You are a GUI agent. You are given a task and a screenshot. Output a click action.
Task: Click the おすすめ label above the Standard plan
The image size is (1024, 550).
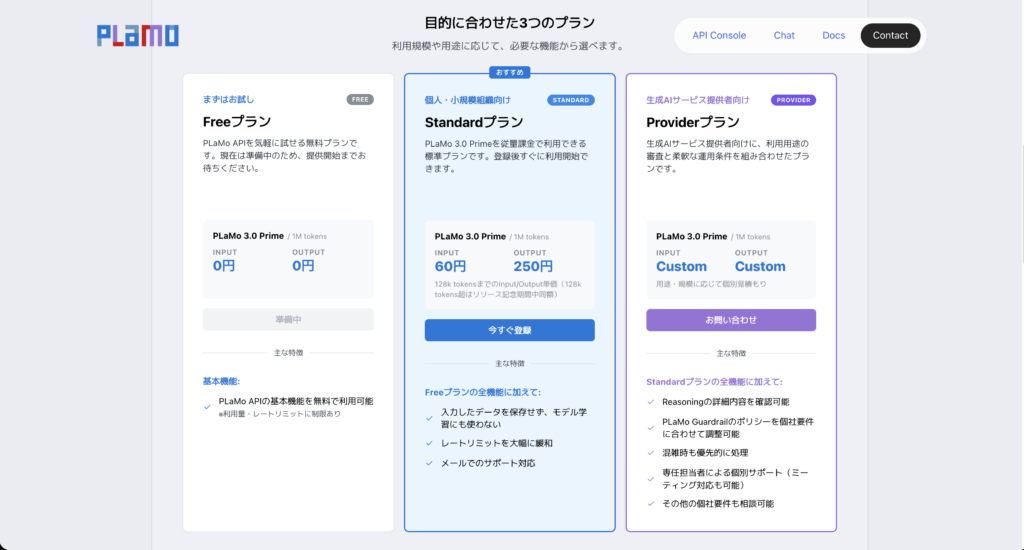pos(509,73)
